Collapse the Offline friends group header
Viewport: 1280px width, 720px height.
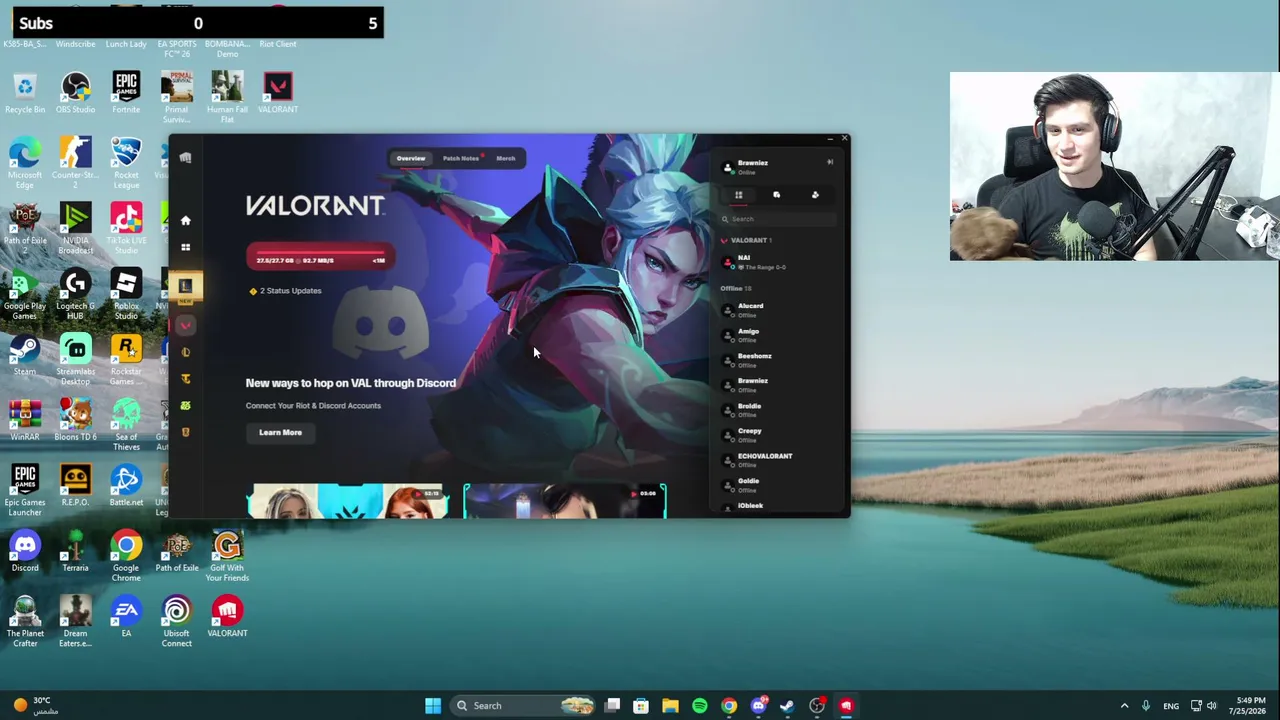(x=736, y=288)
